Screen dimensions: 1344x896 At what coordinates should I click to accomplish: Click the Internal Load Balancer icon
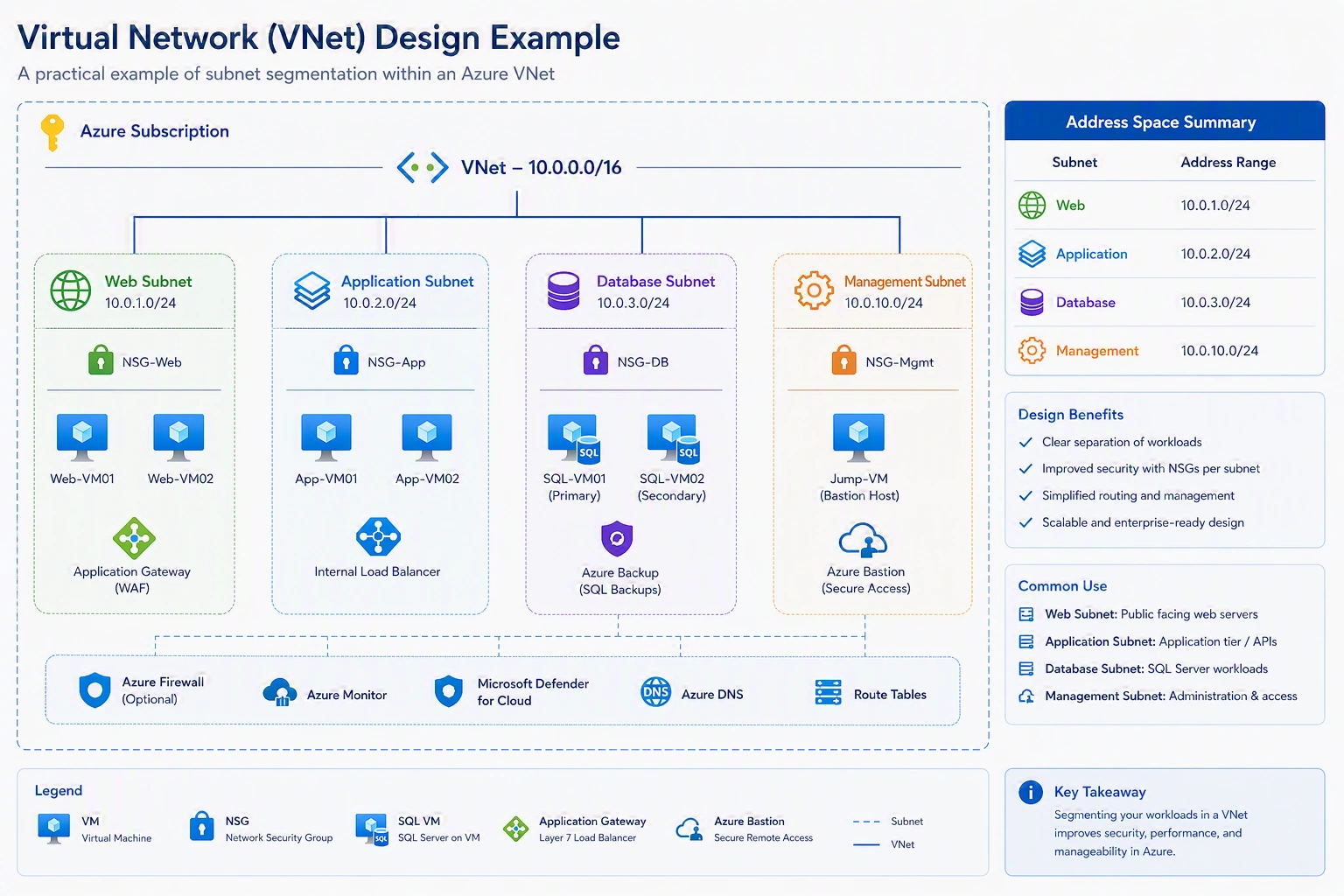coord(379,537)
